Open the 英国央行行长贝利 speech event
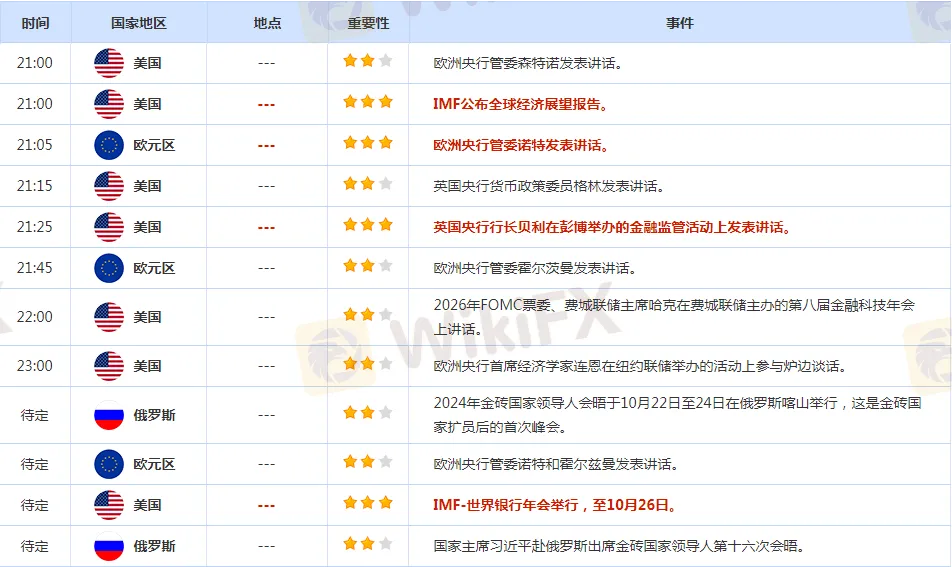Viewport: 952px width, 567px height. [x=612, y=227]
